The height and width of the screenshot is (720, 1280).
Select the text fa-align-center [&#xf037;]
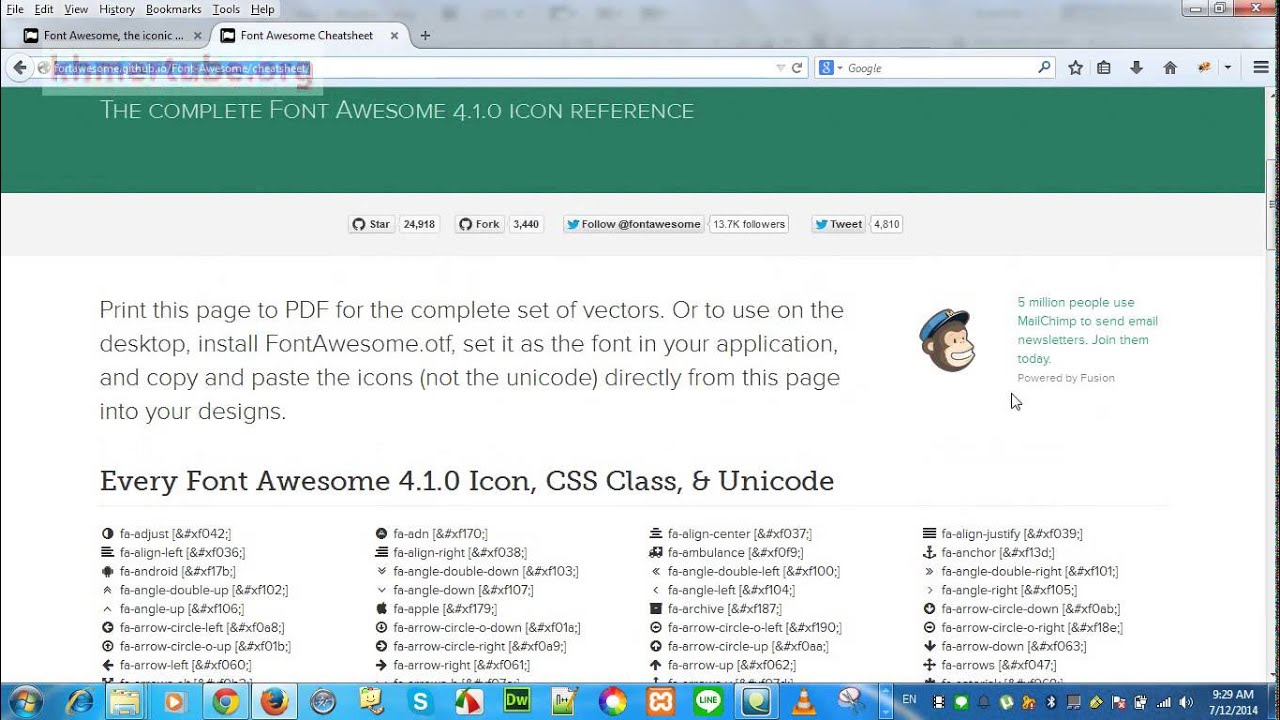click(x=740, y=534)
